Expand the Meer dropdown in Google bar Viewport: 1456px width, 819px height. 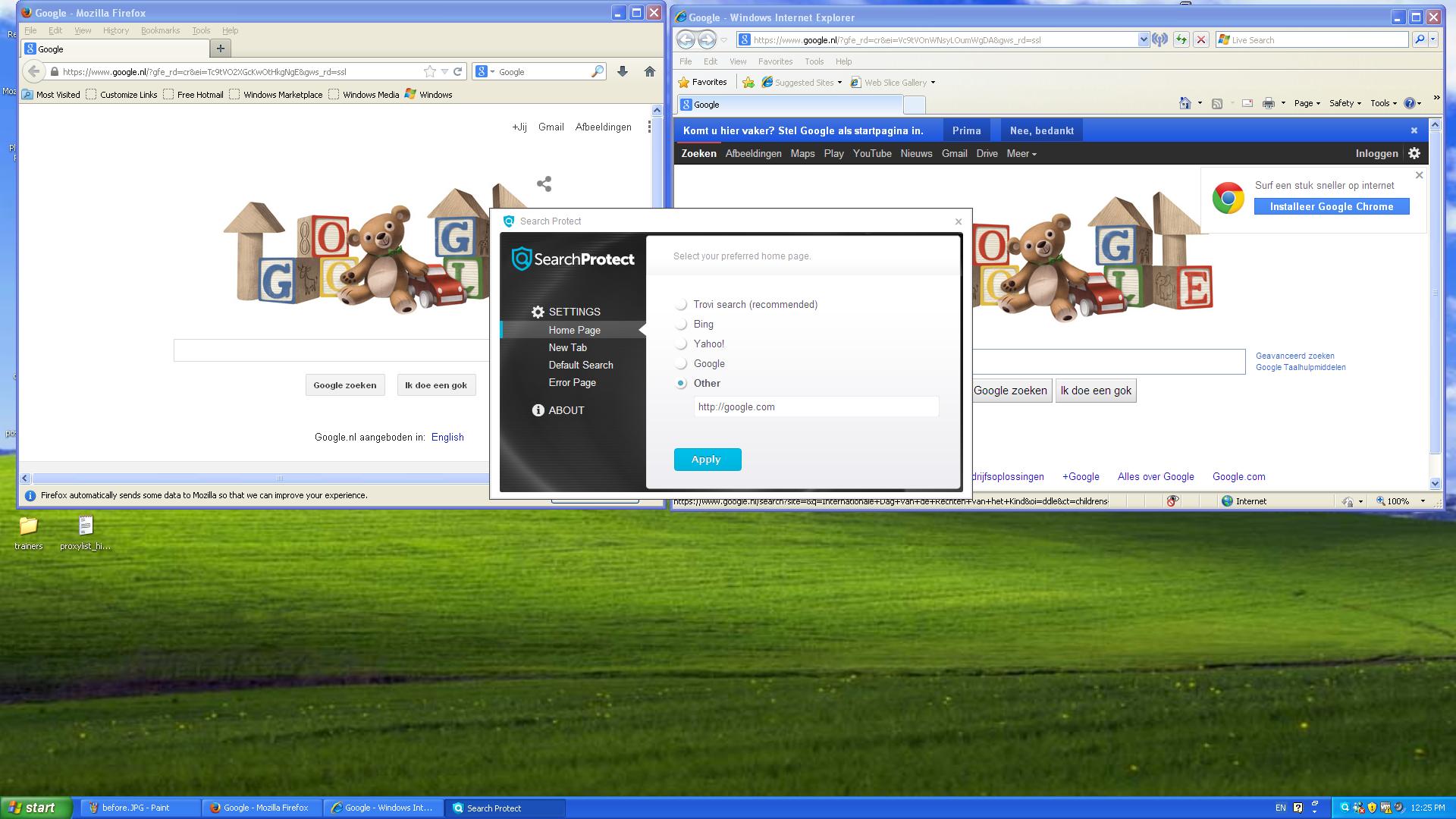(1021, 153)
